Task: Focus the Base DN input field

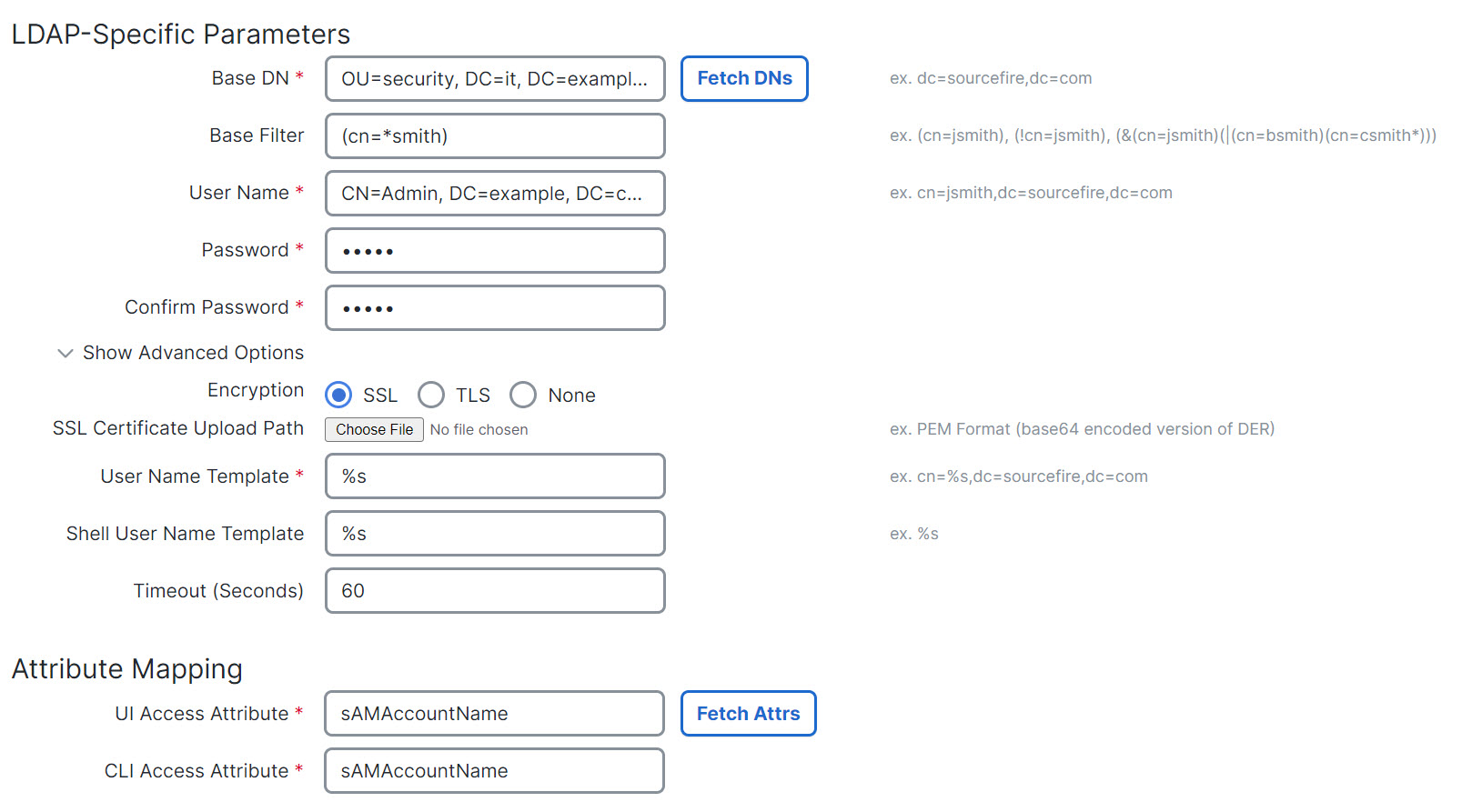Action: coord(495,79)
